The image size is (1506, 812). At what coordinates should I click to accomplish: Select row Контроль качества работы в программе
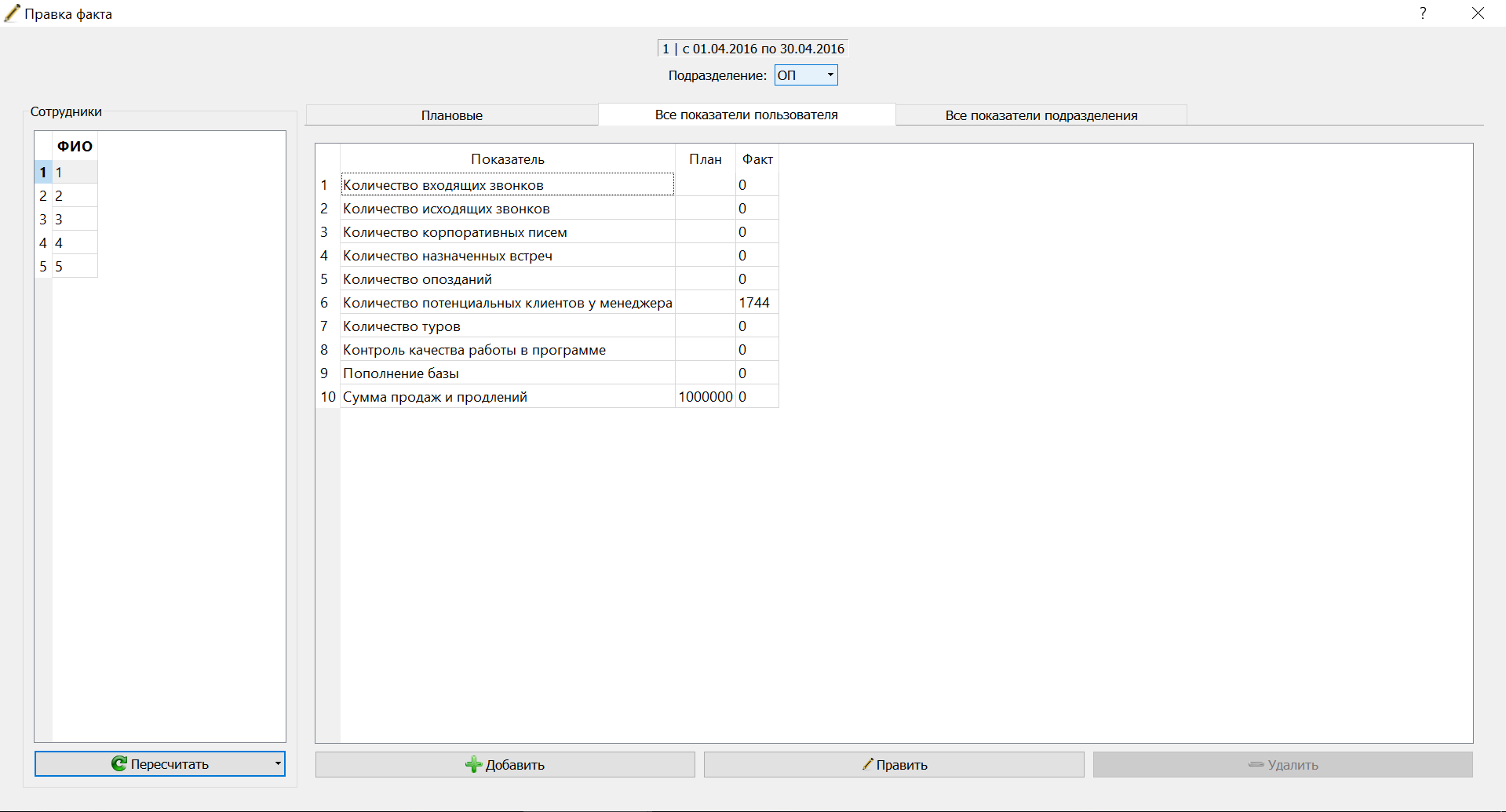tap(508, 350)
